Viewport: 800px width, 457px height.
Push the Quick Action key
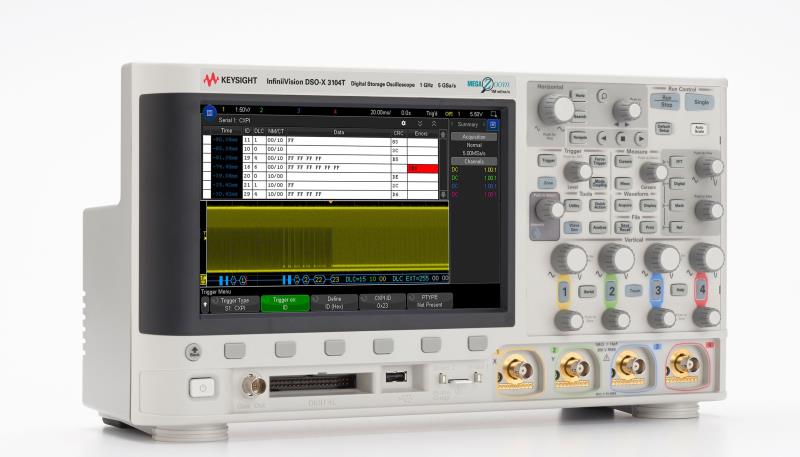click(x=598, y=205)
